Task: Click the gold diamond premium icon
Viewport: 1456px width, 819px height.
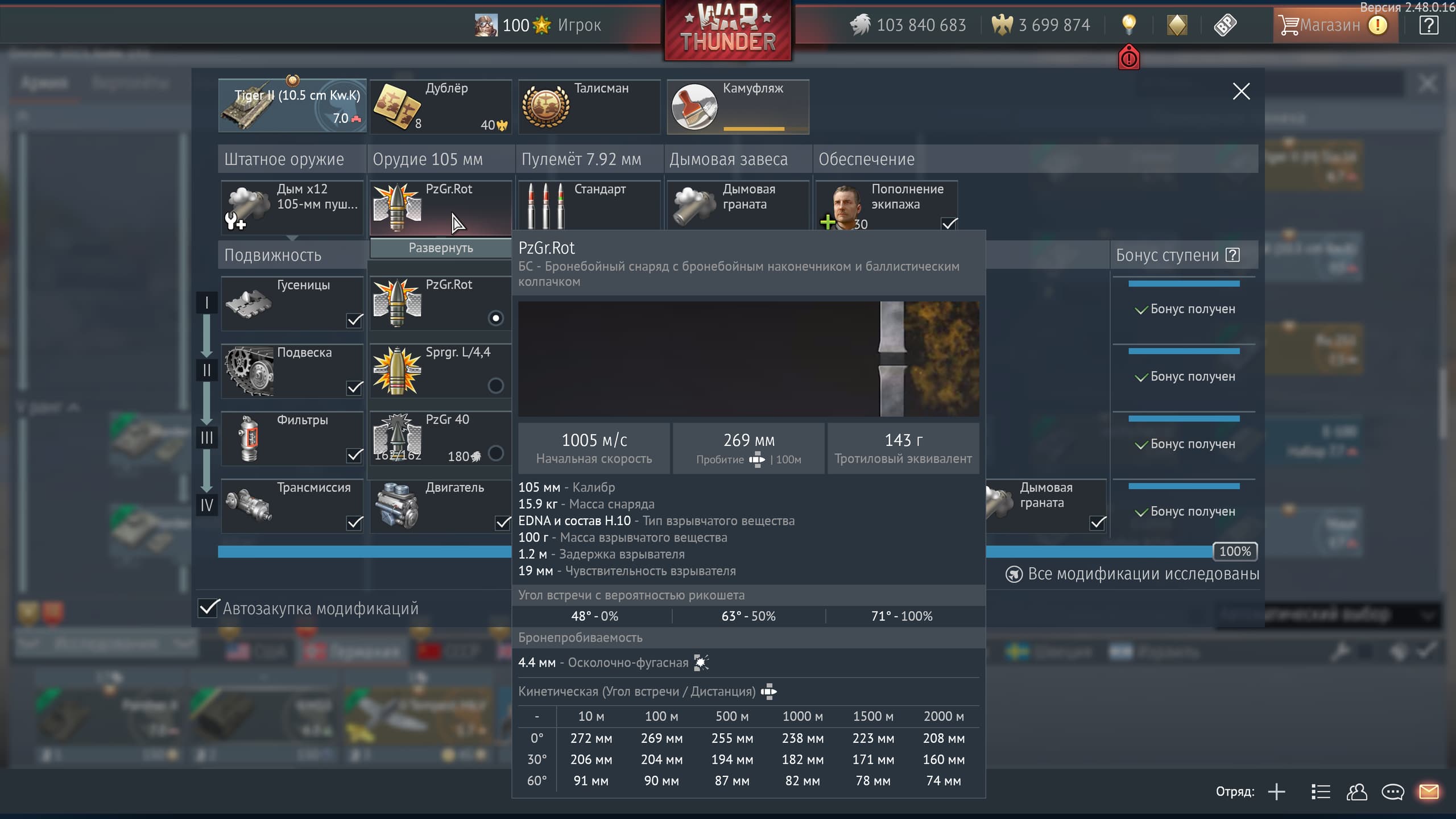Action: [1177, 25]
